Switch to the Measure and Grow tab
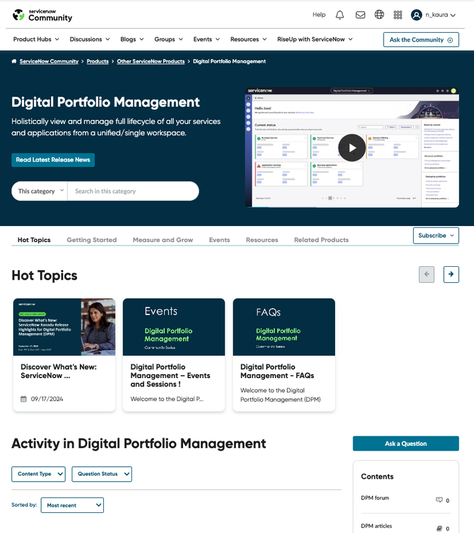The image size is (474, 533). (x=163, y=240)
